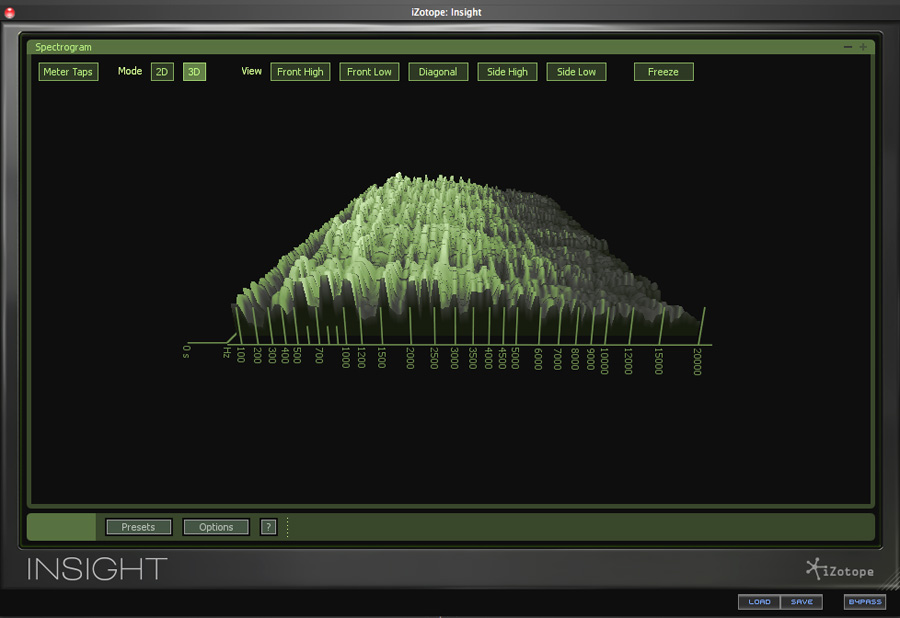Click the dotted divider handle beside help
The width and height of the screenshot is (900, 618).
click(x=288, y=527)
